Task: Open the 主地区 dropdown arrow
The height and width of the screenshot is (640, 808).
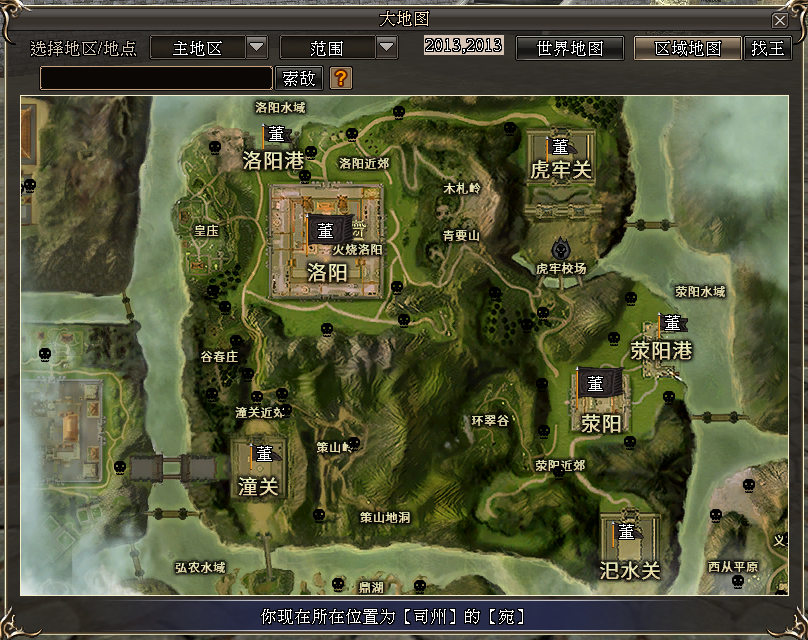Action: coord(256,48)
